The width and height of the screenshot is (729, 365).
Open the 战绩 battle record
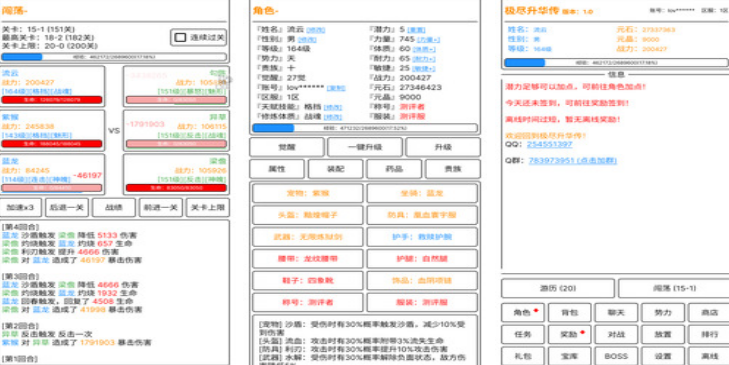pos(114,207)
